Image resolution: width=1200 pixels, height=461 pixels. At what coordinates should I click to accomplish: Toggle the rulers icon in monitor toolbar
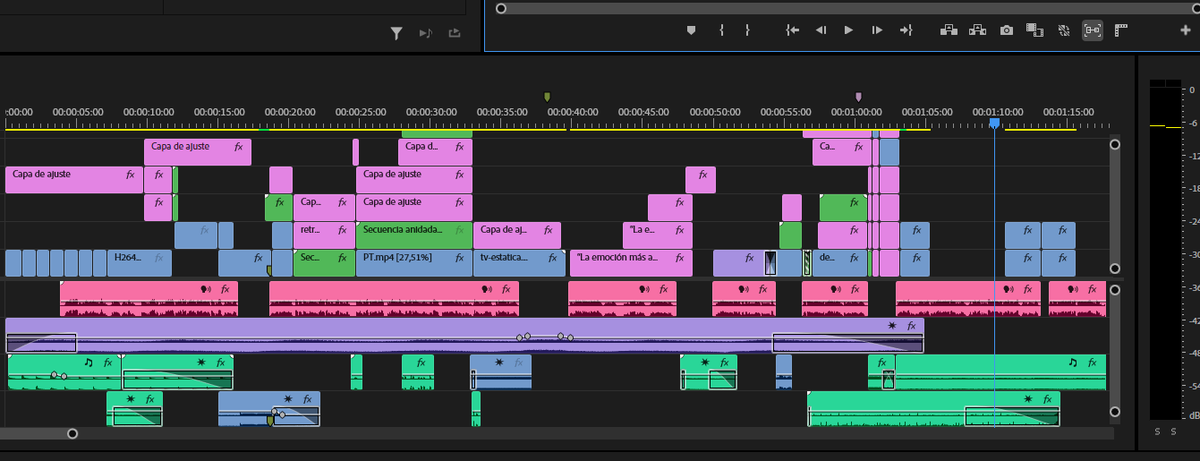pyautogui.click(x=1120, y=31)
